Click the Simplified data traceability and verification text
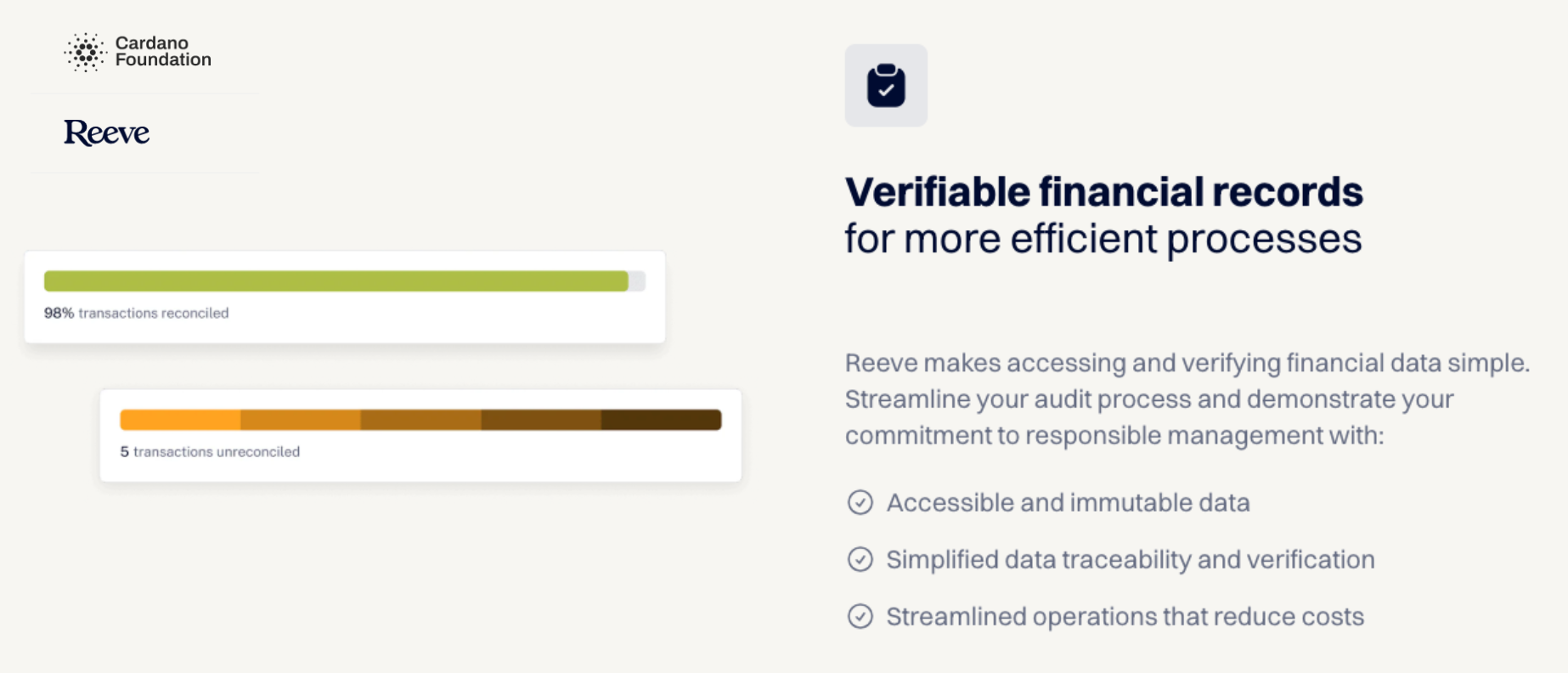Image resolution: width=1568 pixels, height=673 pixels. [1130, 559]
